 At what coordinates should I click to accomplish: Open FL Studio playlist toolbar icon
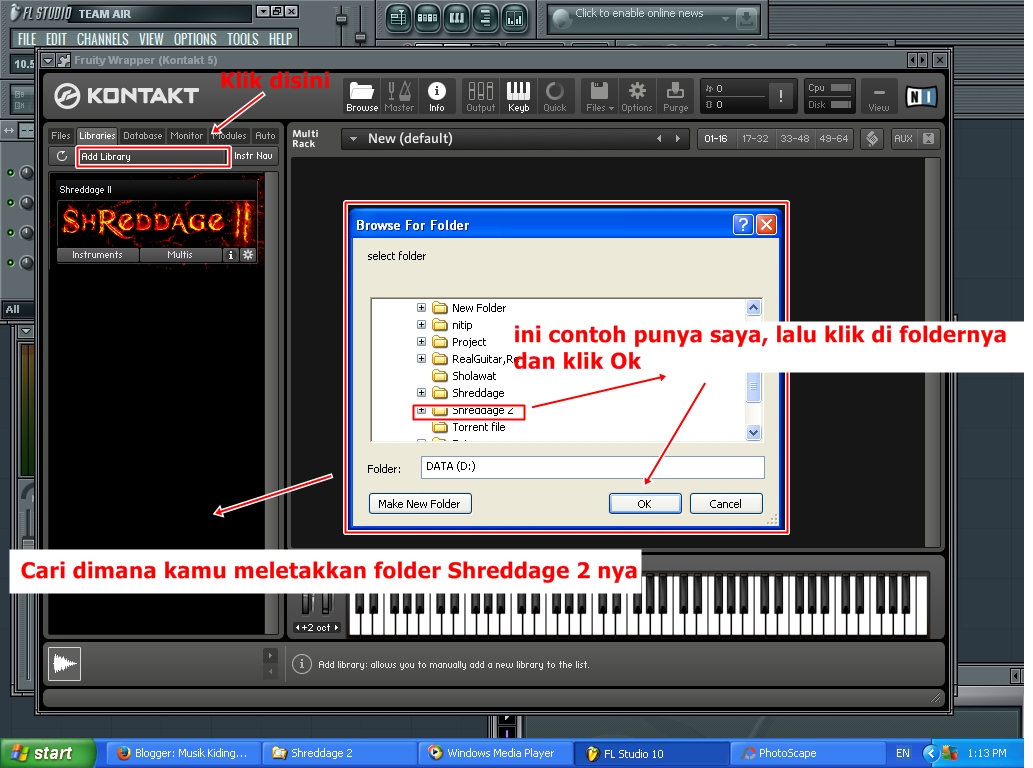pyautogui.click(x=399, y=18)
